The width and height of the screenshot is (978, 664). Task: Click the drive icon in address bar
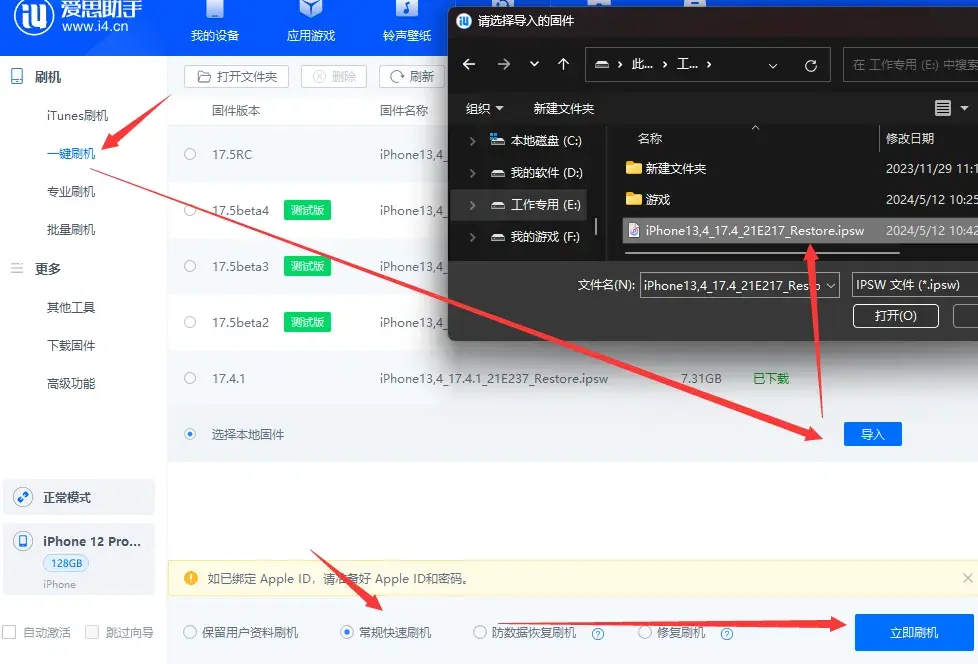(602, 64)
